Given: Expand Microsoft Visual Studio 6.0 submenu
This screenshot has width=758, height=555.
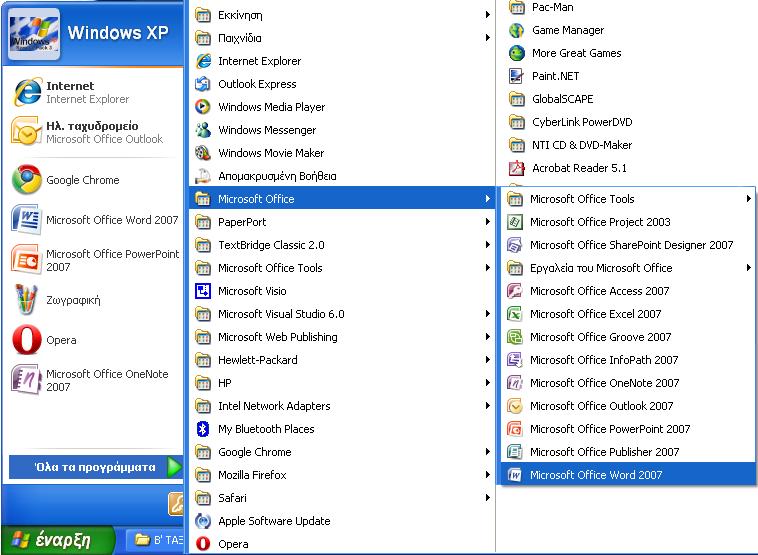Looking at the screenshot, I should [343, 314].
